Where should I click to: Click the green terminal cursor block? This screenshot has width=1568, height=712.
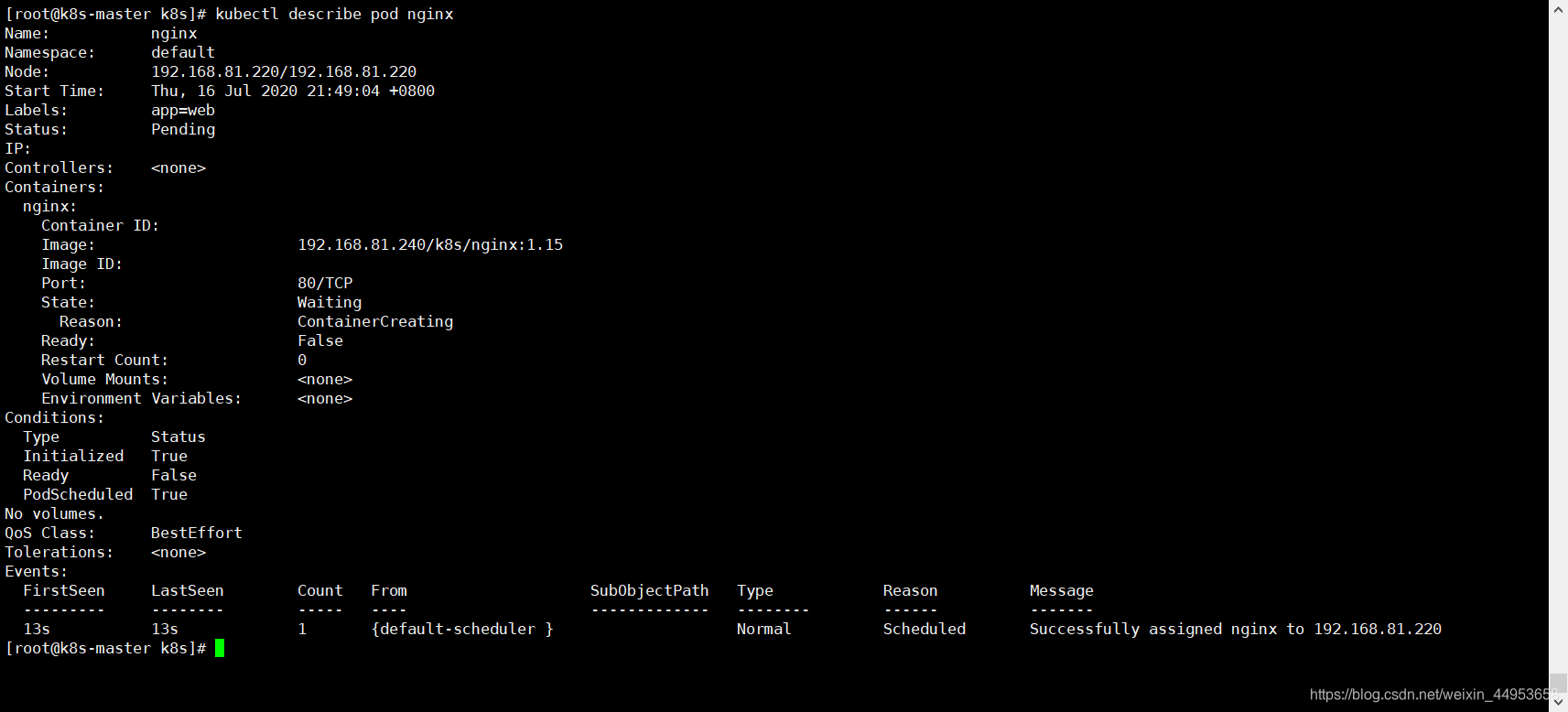click(x=220, y=648)
